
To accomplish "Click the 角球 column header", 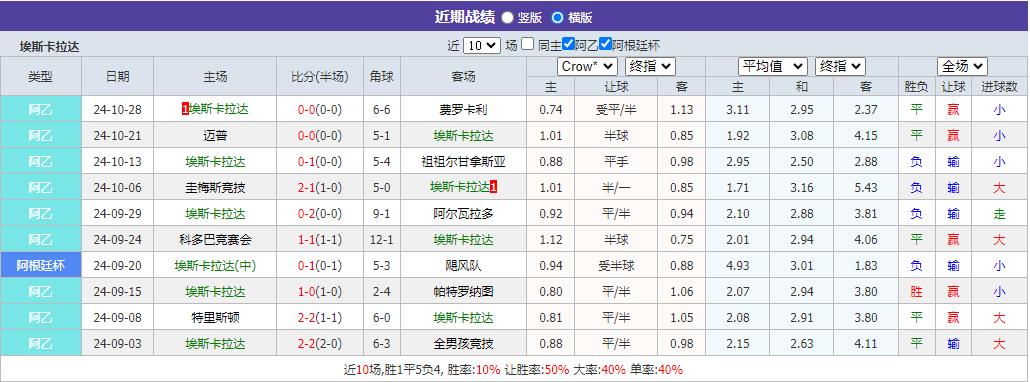I will point(382,76).
